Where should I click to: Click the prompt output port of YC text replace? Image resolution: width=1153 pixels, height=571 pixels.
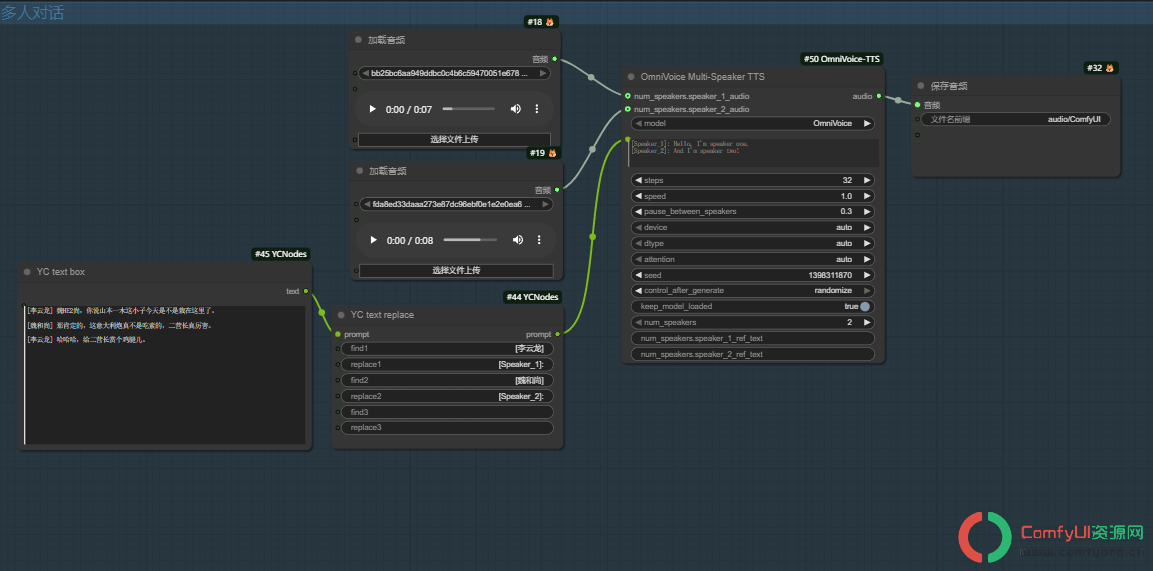(557, 334)
